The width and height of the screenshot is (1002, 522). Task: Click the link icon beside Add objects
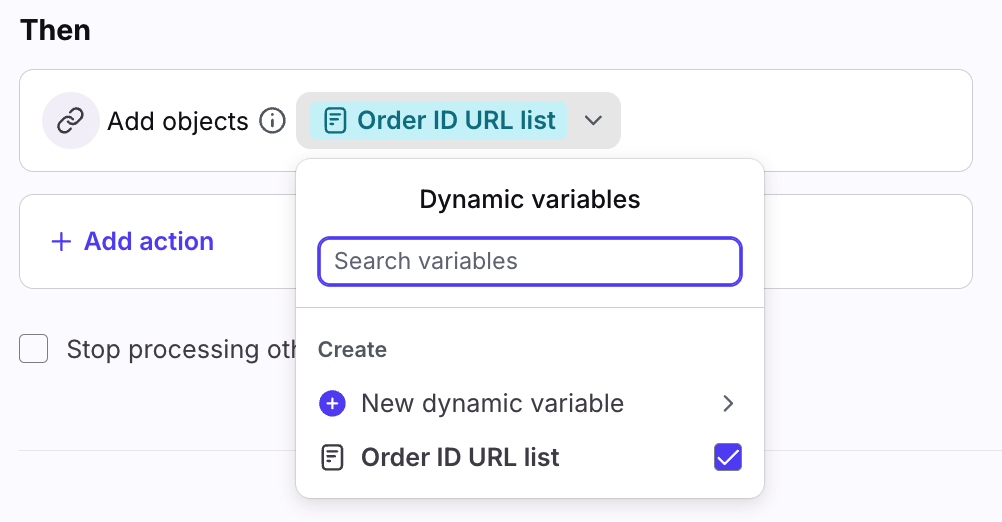tap(70, 121)
